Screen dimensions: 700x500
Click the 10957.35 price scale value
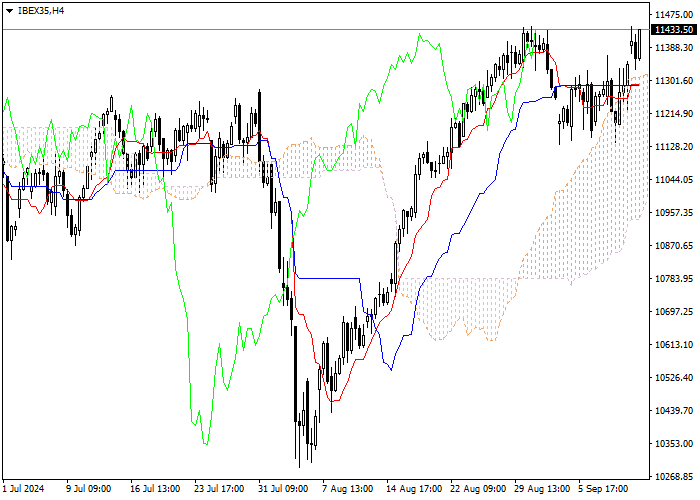click(674, 212)
